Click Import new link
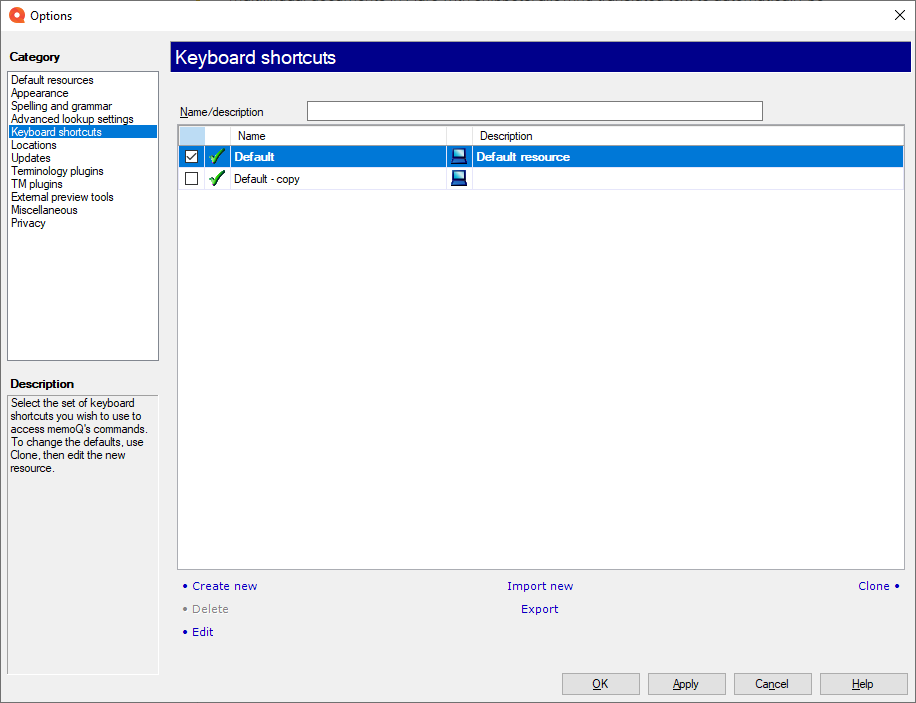 [x=540, y=586]
